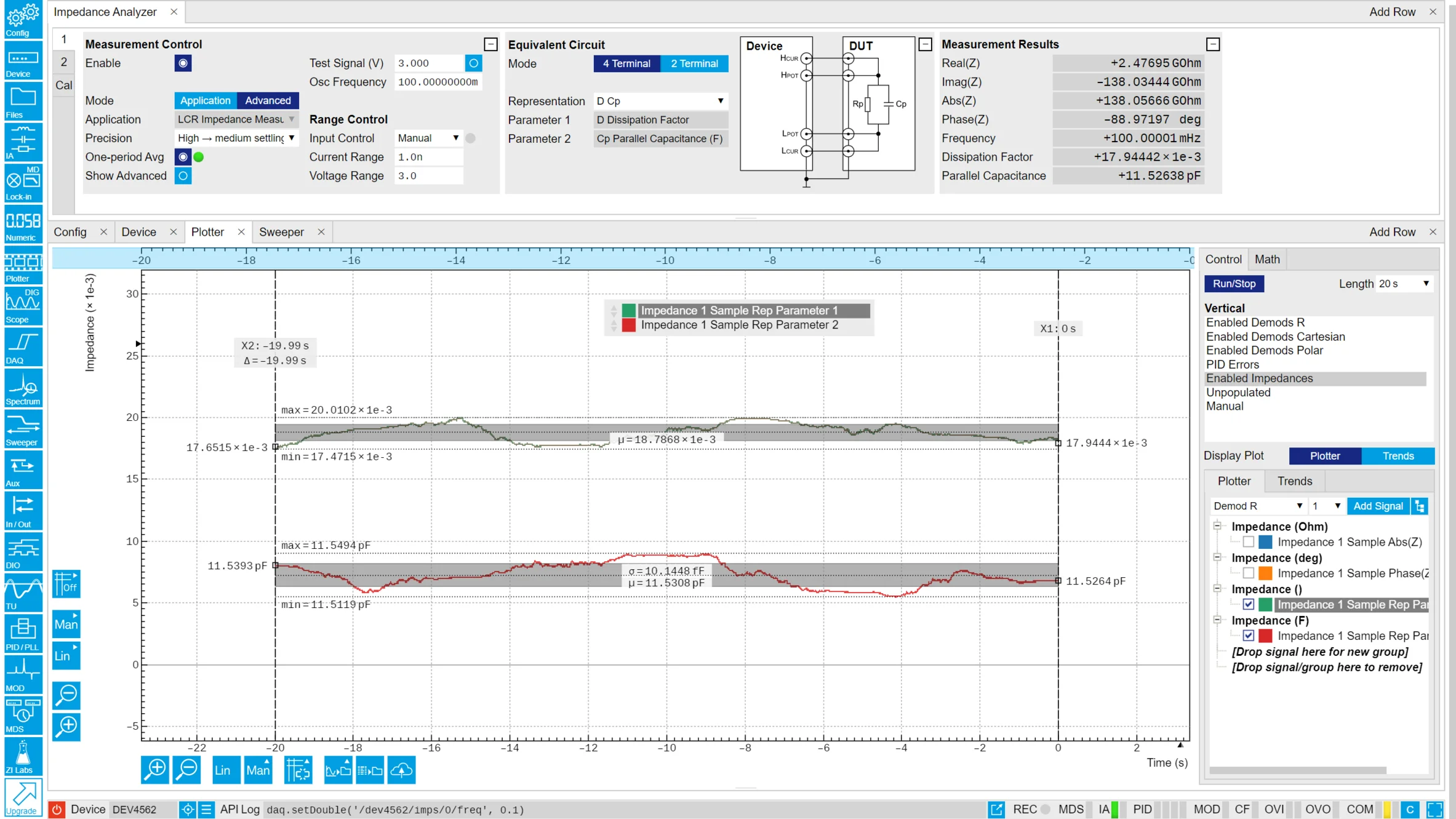The image size is (1456, 819).
Task: Collapse the Impedance (F) tree group
Action: (1217, 620)
